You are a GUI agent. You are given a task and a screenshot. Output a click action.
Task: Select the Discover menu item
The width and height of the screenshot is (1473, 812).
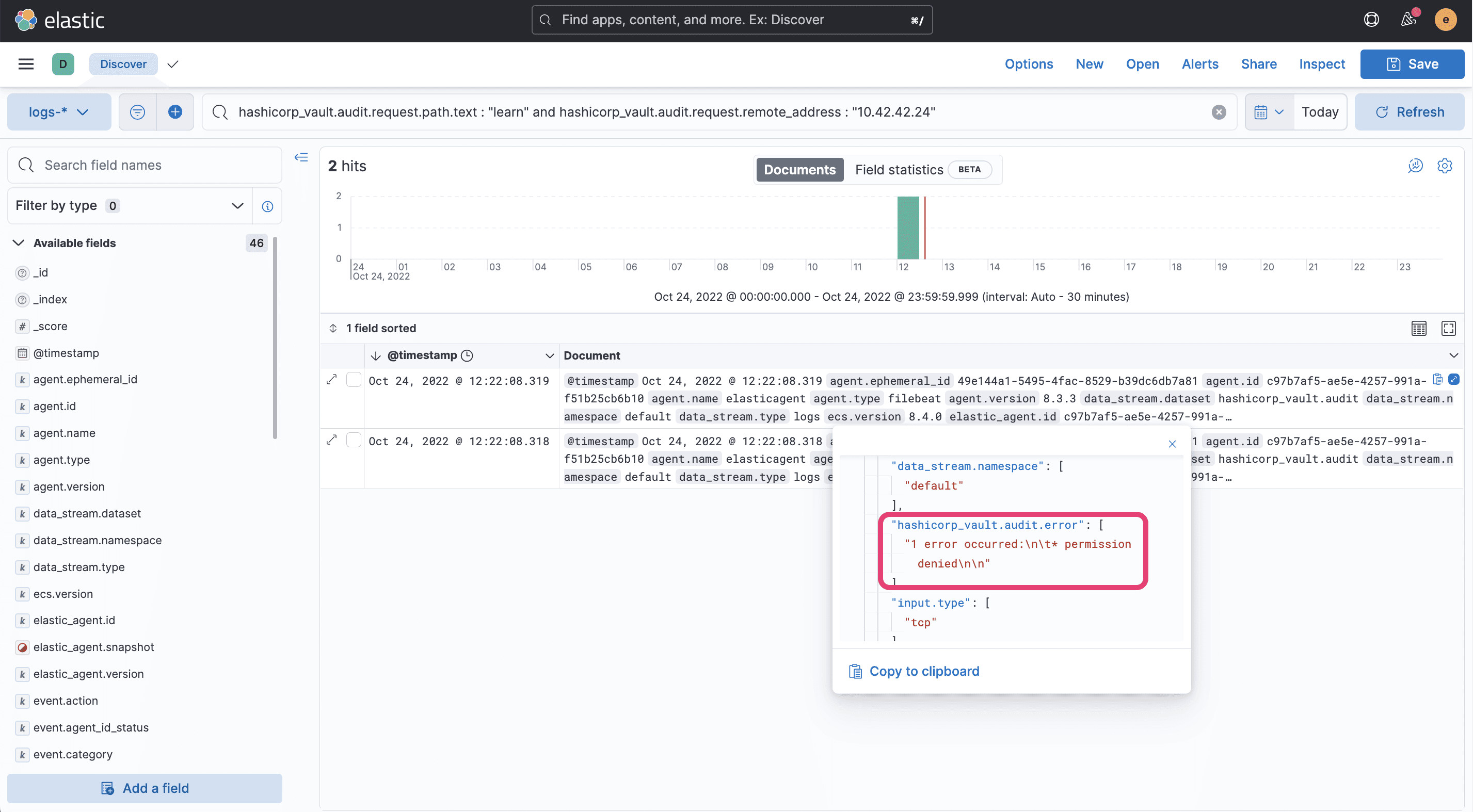tap(123, 63)
